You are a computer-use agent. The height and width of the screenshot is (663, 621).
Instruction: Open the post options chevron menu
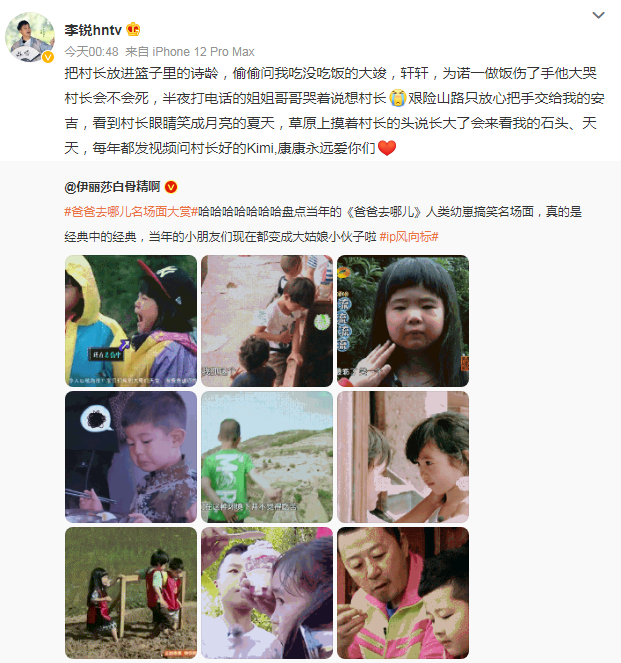pos(598,15)
